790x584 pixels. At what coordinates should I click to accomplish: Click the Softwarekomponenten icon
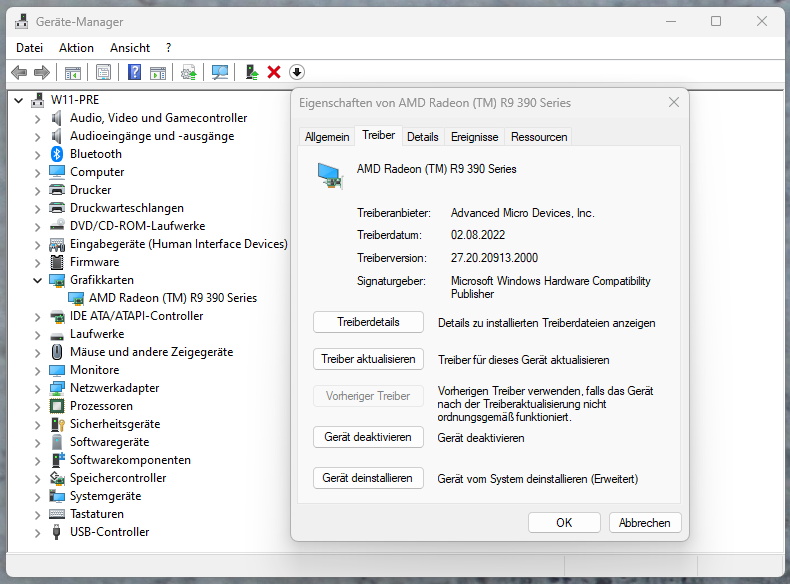point(58,460)
